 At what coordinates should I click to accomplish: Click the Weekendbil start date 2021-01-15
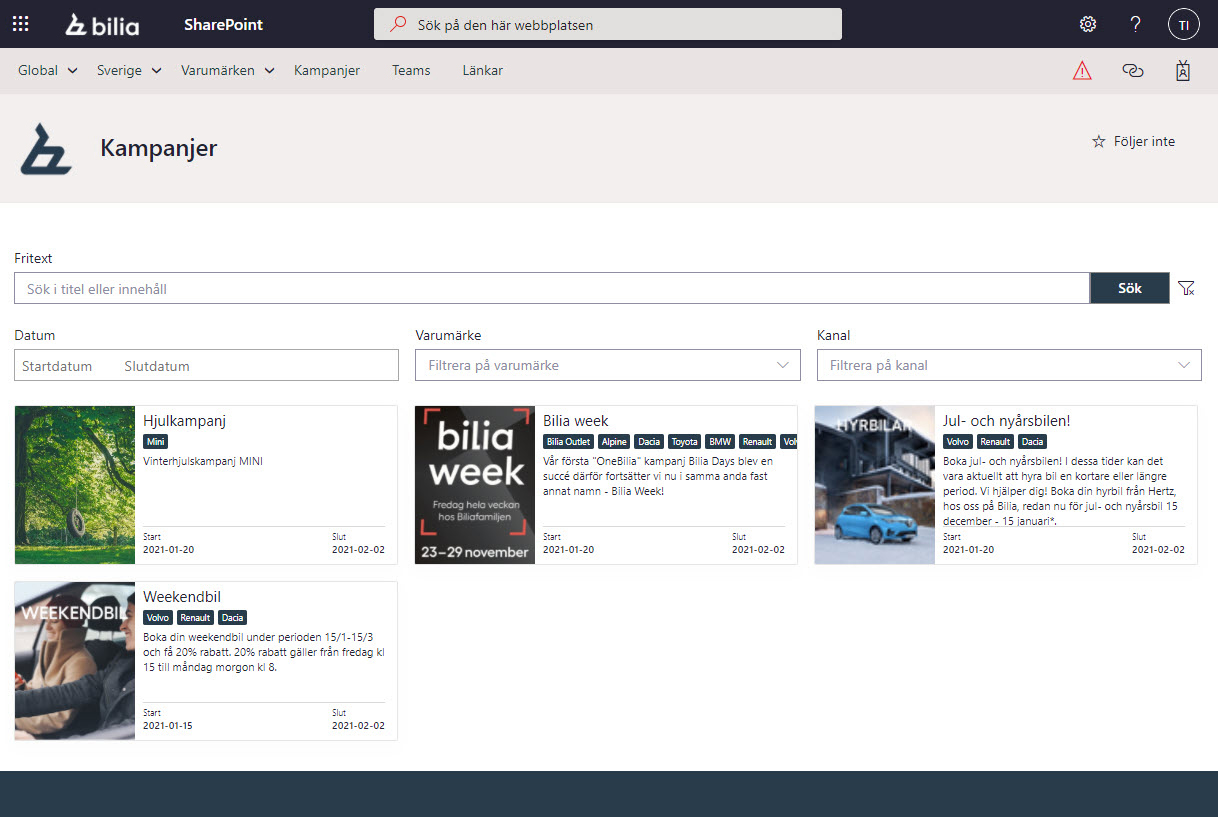click(168, 725)
